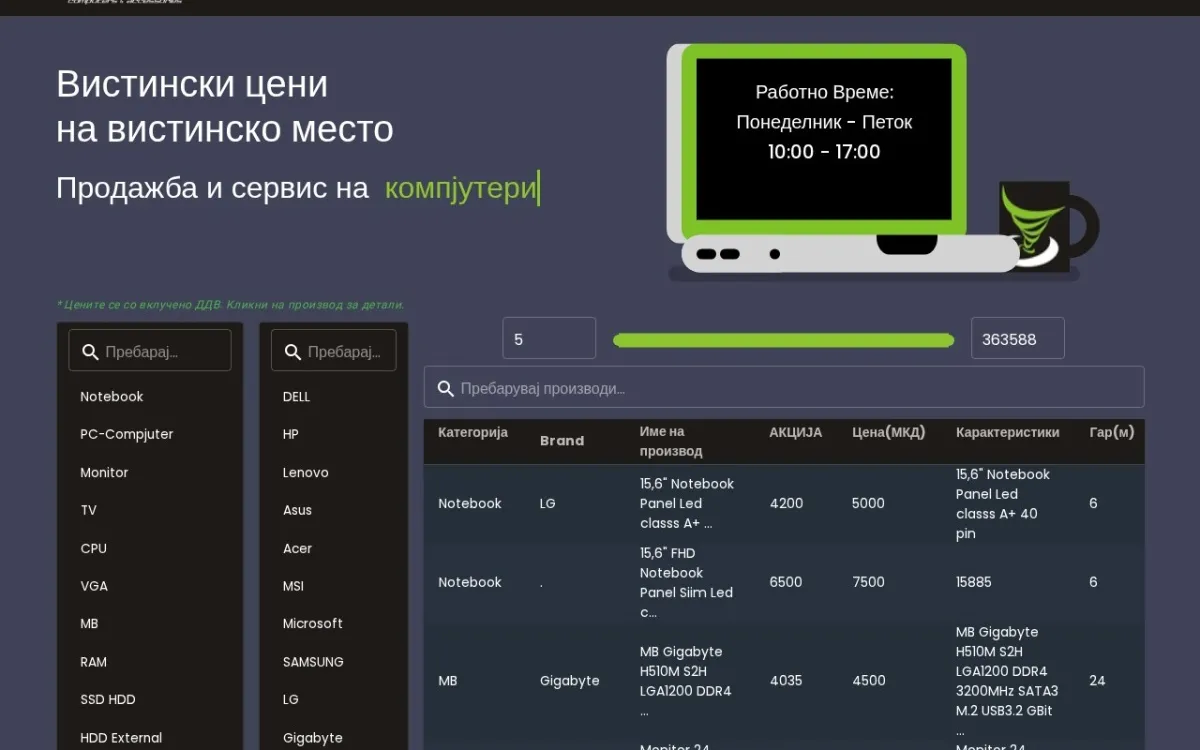Select the HDD External category
Screen dimensions: 1200x750
[x=121, y=737]
